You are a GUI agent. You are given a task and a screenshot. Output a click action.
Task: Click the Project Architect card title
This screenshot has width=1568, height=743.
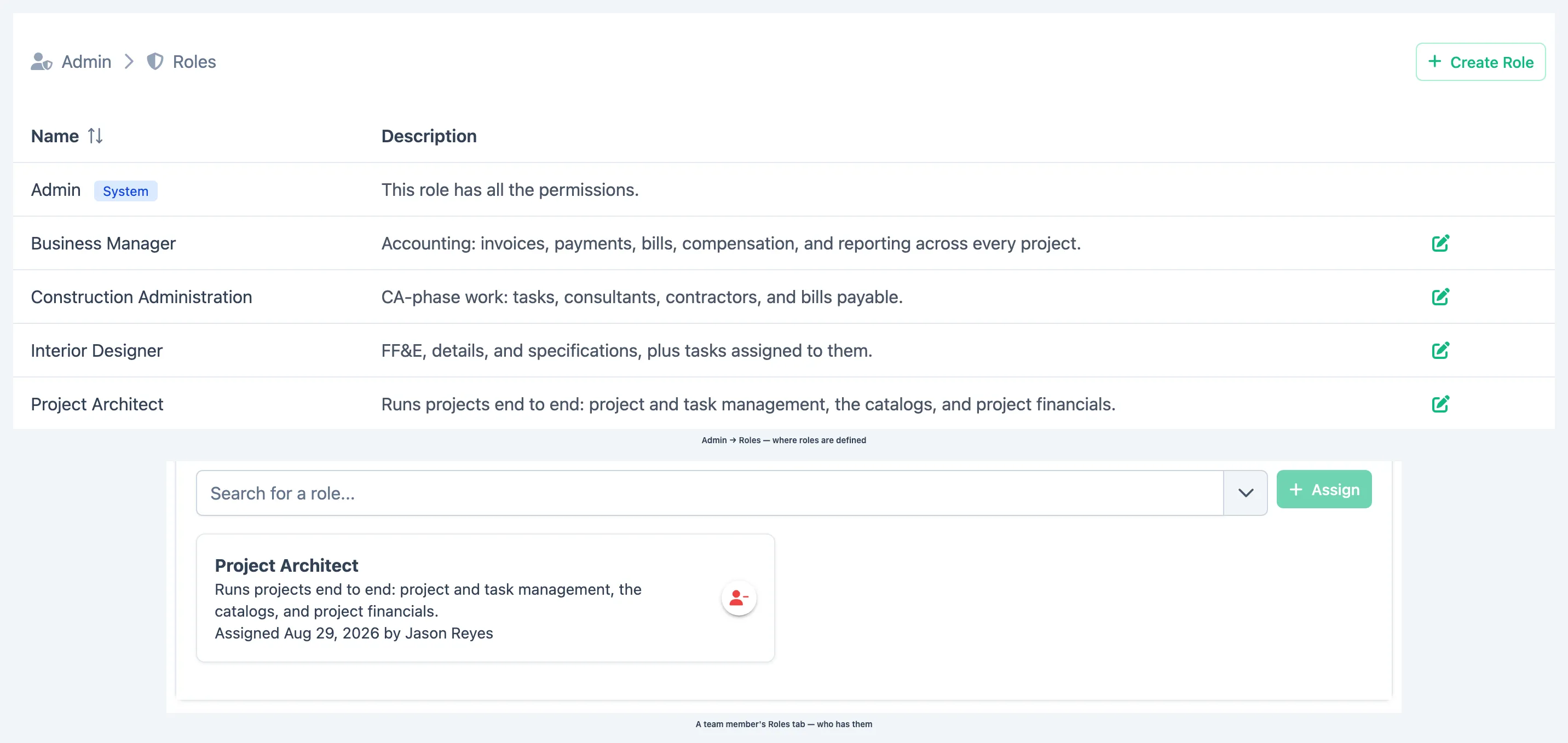[286, 565]
